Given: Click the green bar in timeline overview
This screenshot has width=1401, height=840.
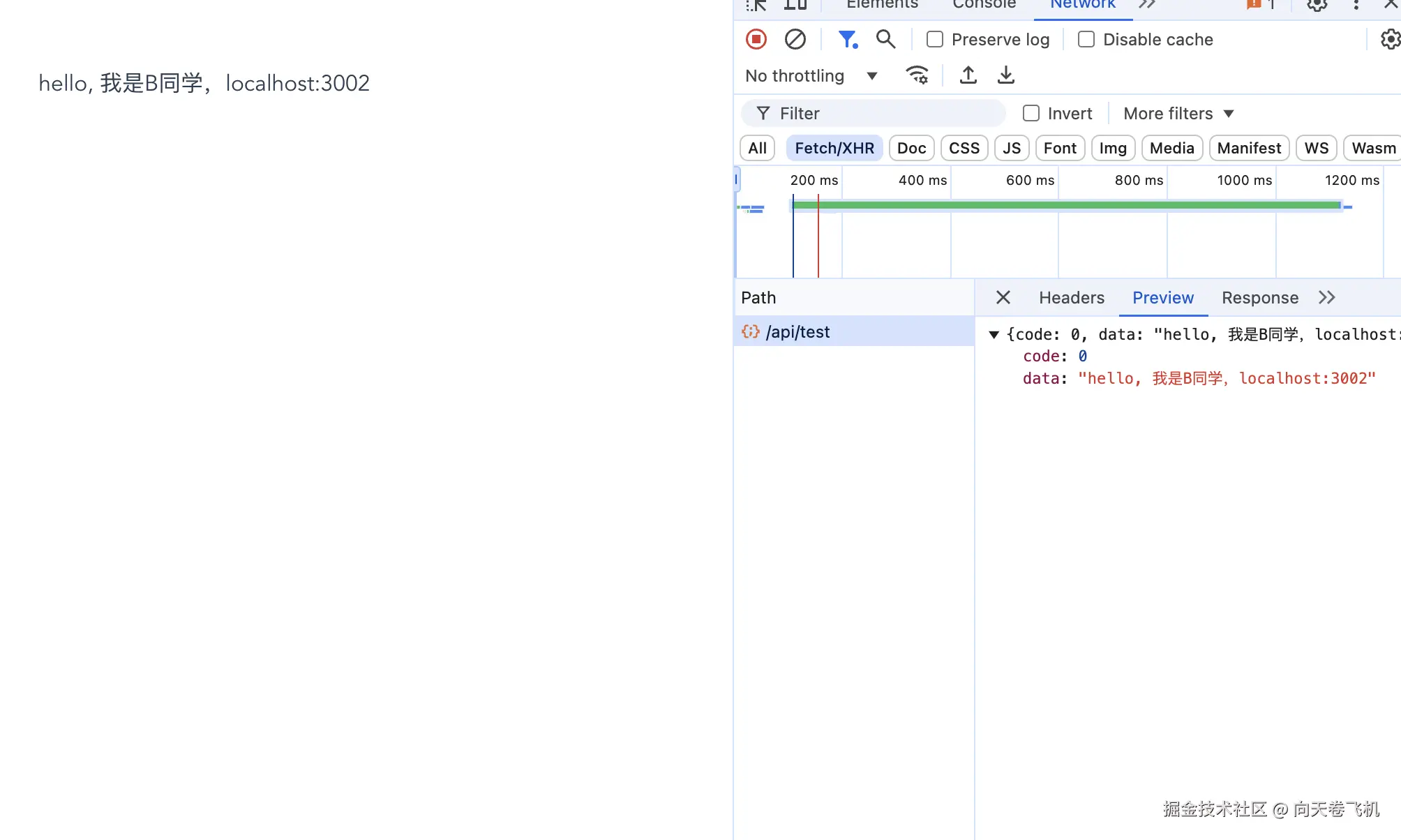Looking at the screenshot, I should click(x=1066, y=205).
